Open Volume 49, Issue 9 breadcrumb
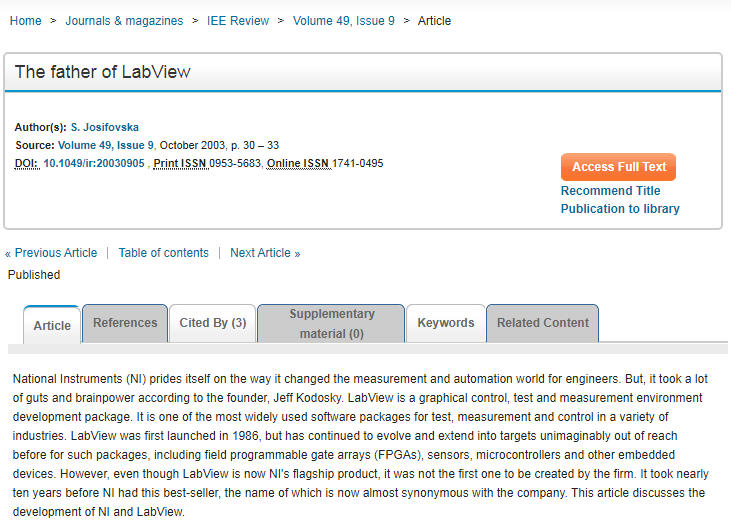Screen dimensions: 731x524 [344, 21]
